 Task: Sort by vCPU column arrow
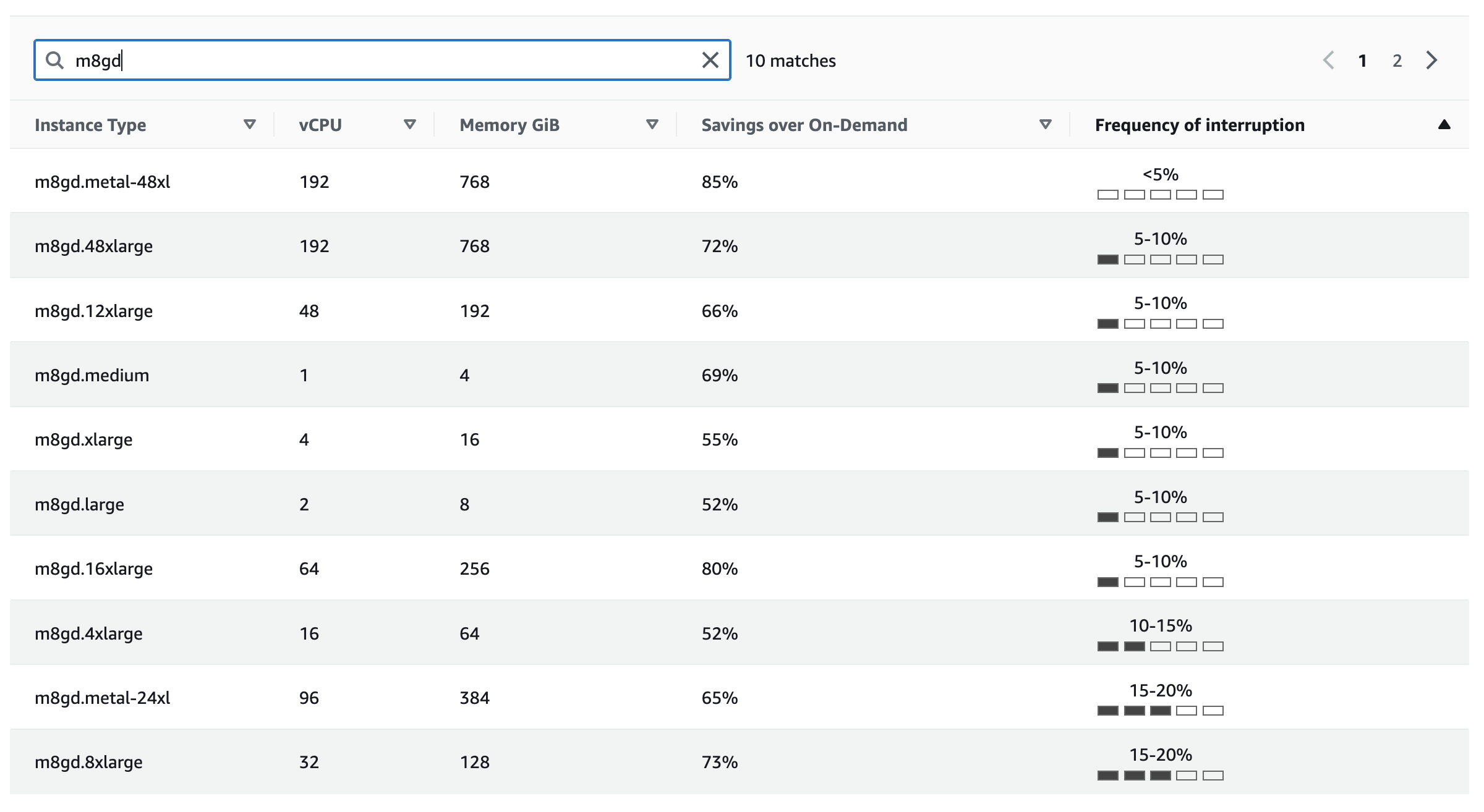click(409, 124)
